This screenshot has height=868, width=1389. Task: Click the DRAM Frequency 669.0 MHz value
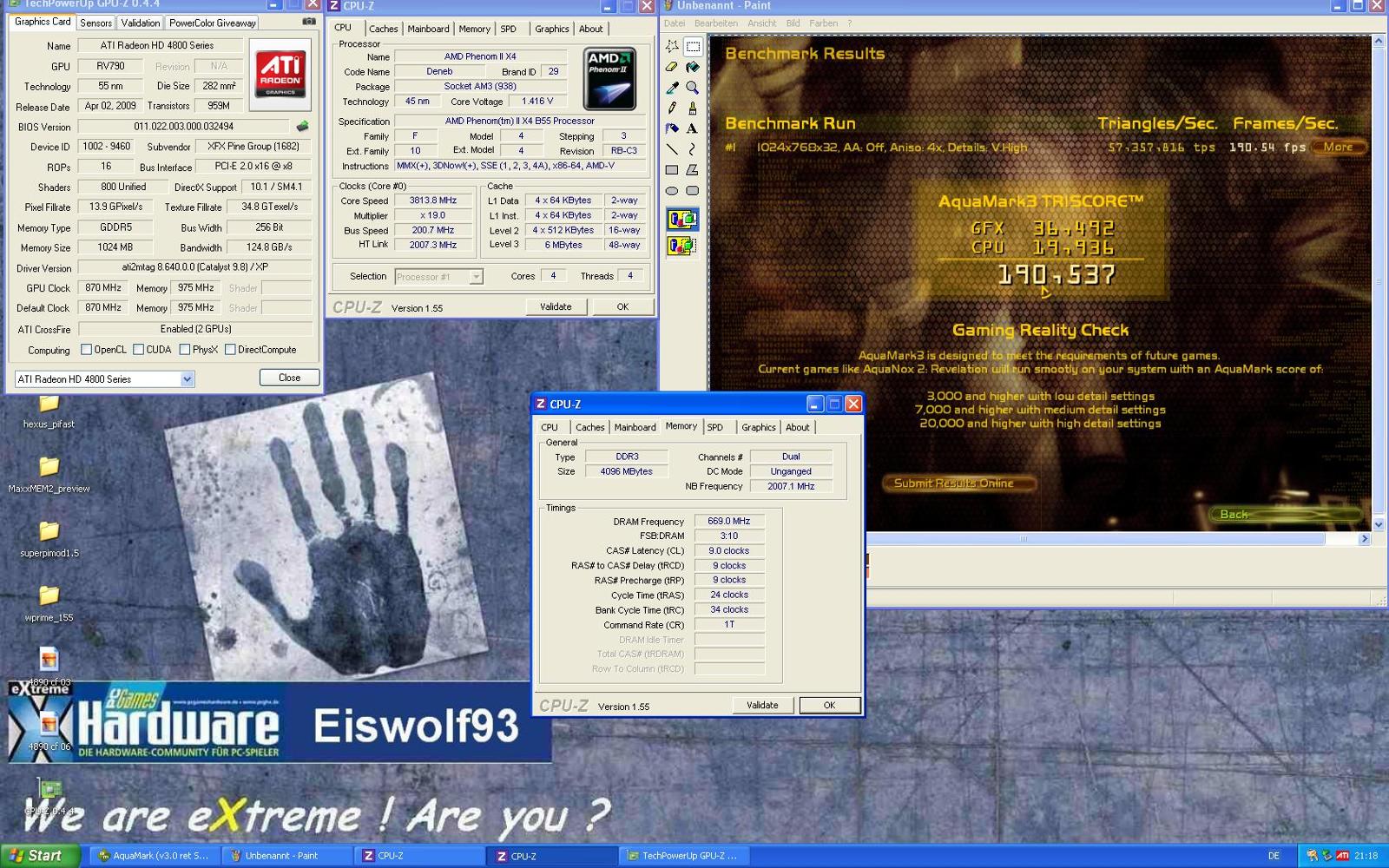729,521
